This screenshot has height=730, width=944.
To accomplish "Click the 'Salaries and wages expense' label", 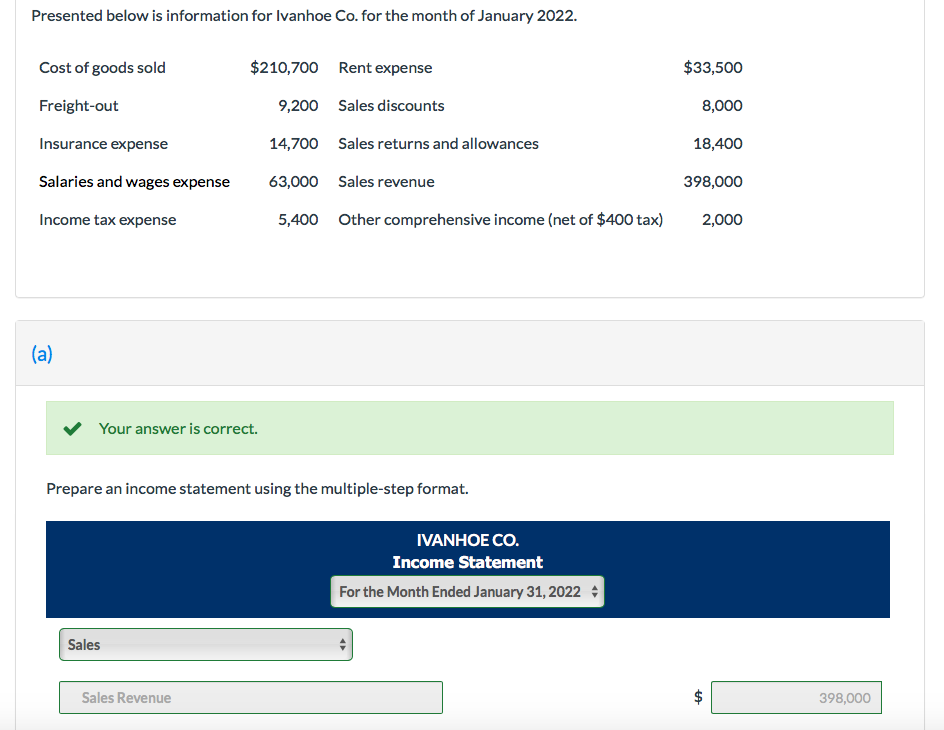I will [134, 182].
